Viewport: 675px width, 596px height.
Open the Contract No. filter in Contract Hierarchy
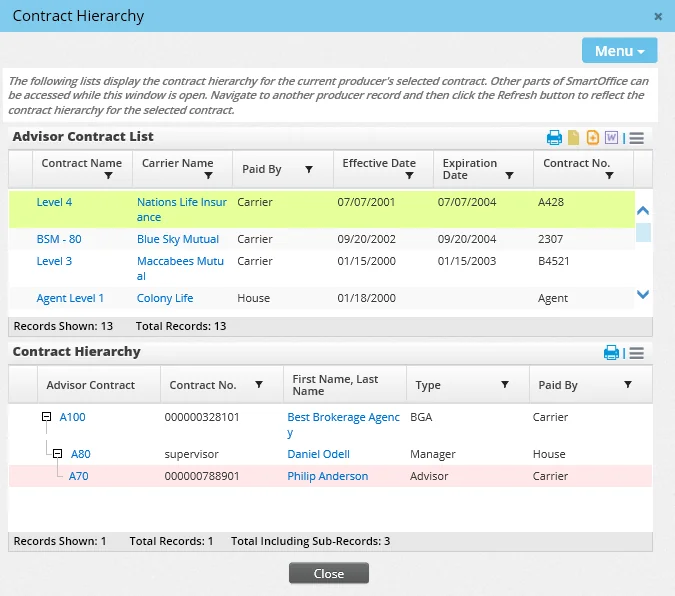(x=259, y=384)
